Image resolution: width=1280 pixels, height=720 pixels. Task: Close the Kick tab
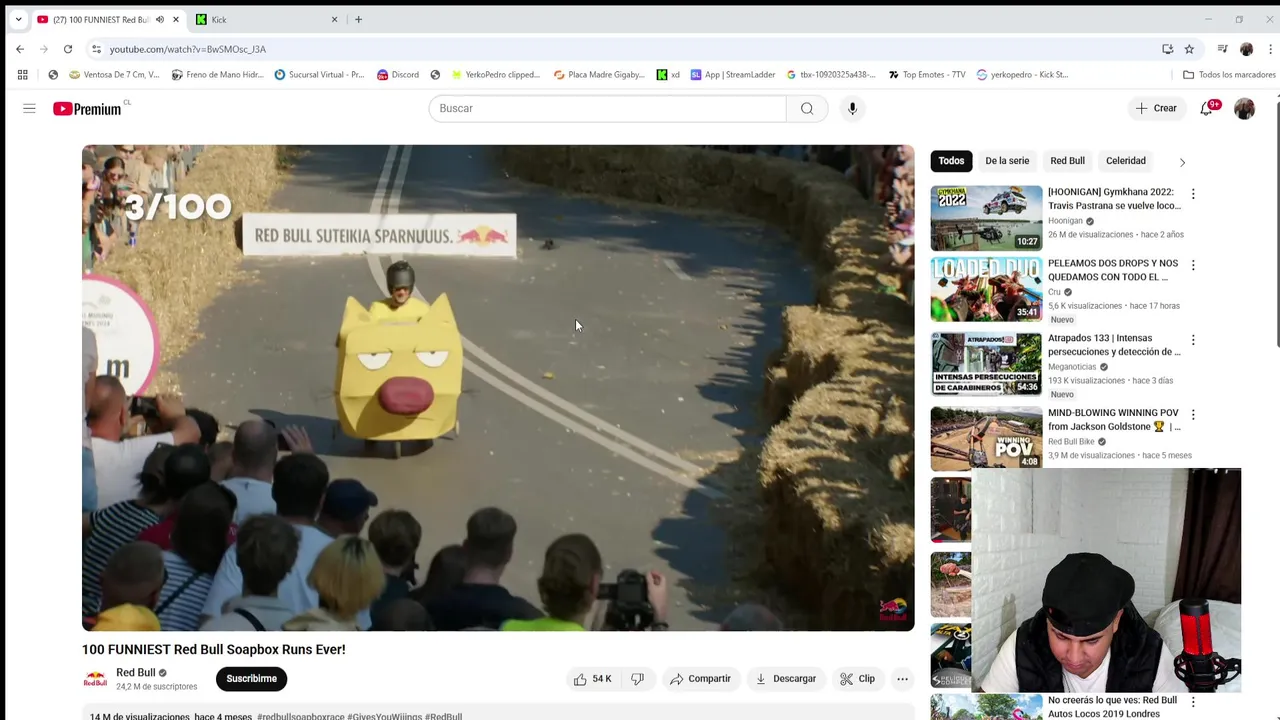pyautogui.click(x=334, y=19)
